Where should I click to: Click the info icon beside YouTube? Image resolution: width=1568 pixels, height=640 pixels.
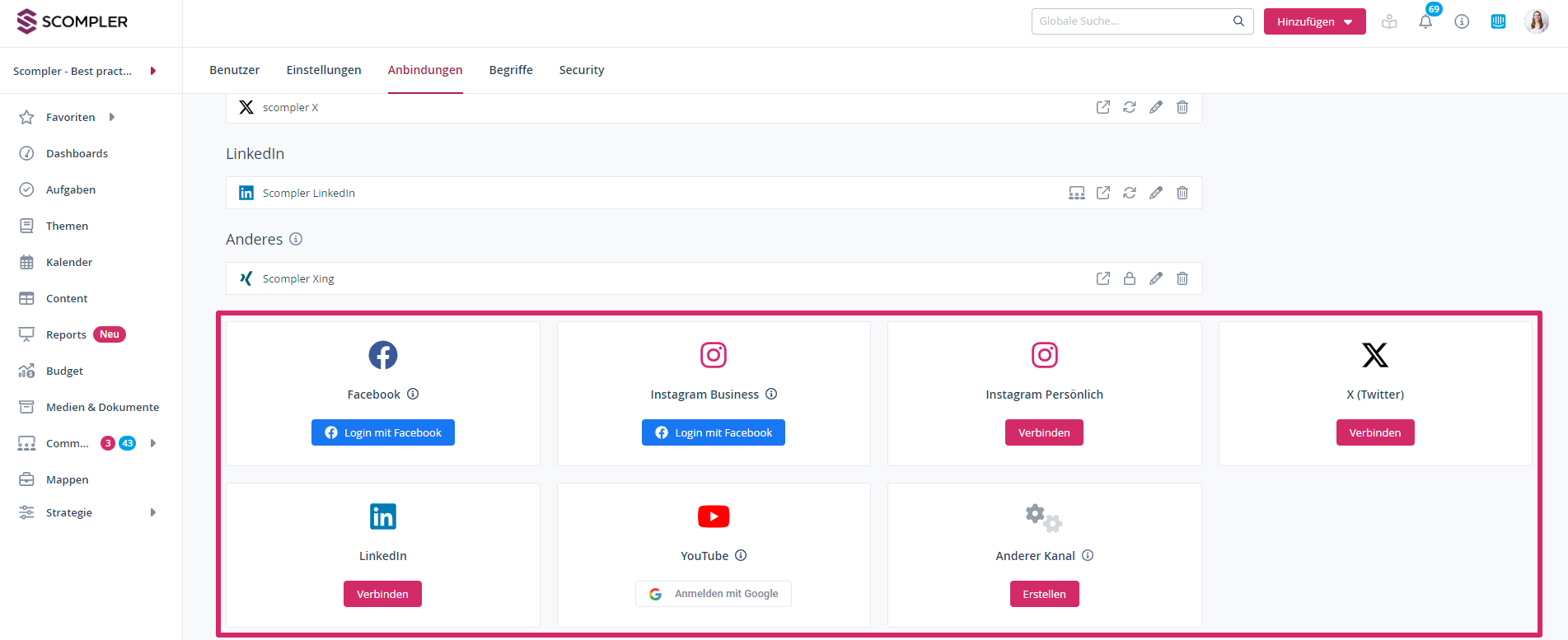coord(741,555)
